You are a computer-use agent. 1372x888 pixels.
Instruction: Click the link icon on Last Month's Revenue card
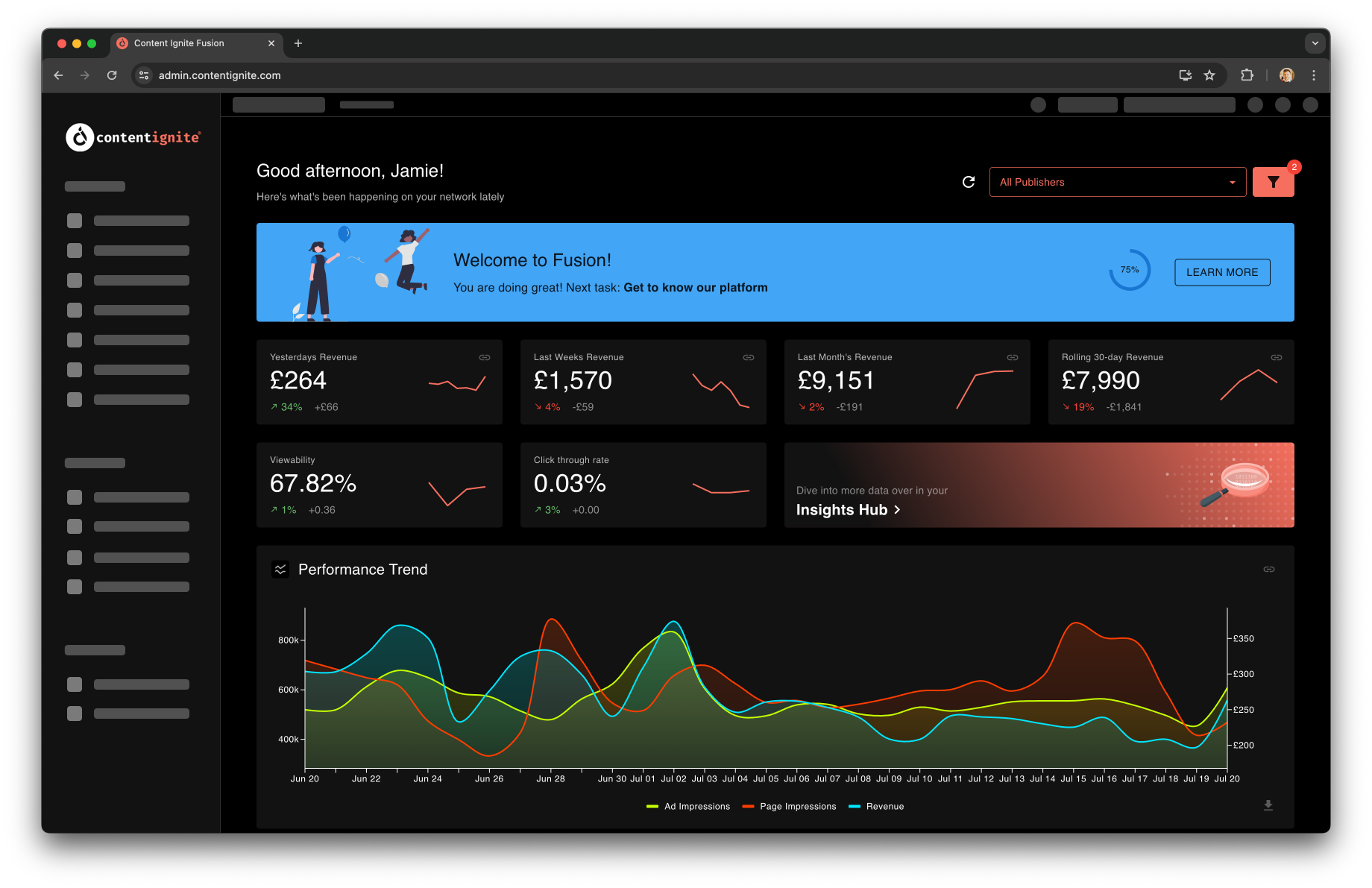(x=1013, y=357)
